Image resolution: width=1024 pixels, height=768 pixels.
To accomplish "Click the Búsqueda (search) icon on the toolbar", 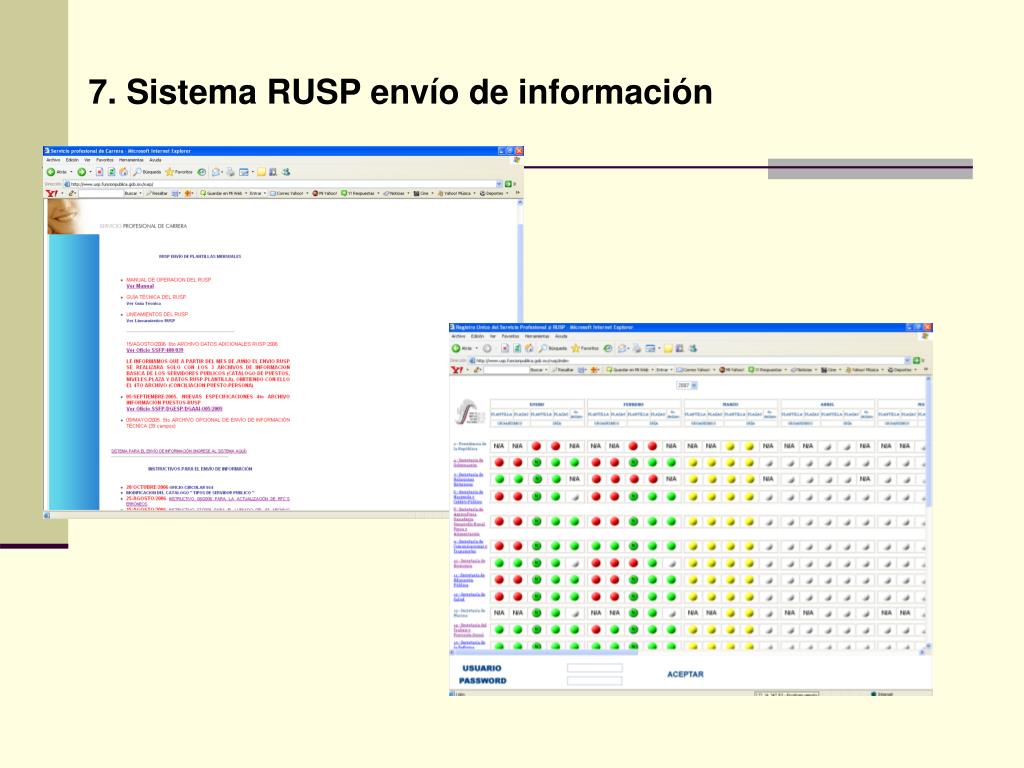I will [140, 171].
